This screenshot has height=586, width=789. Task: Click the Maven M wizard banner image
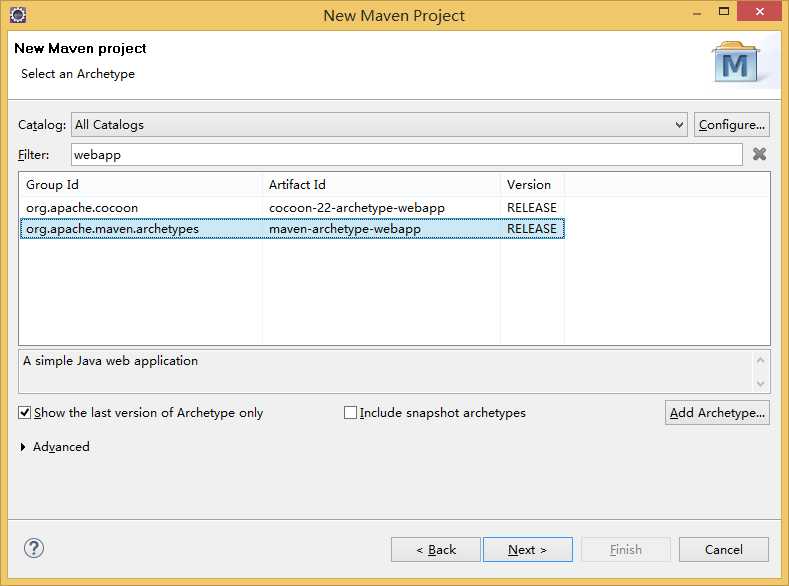[x=736, y=63]
